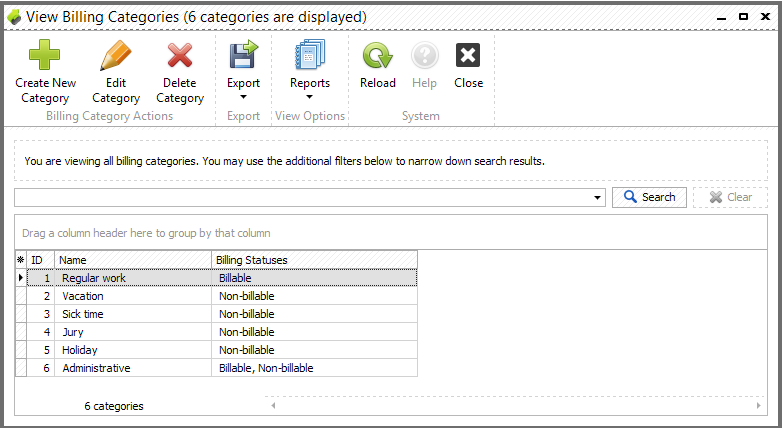Viewport: 782px width, 428px height.
Task: Open the Export floppy disk icon
Action: [243, 54]
